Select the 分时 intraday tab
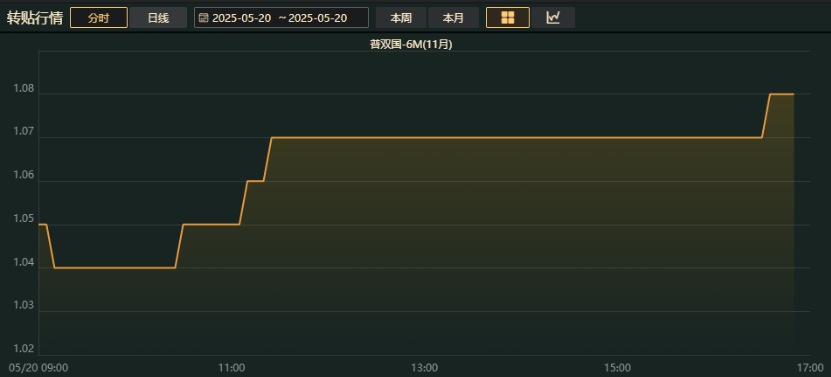 (x=99, y=17)
